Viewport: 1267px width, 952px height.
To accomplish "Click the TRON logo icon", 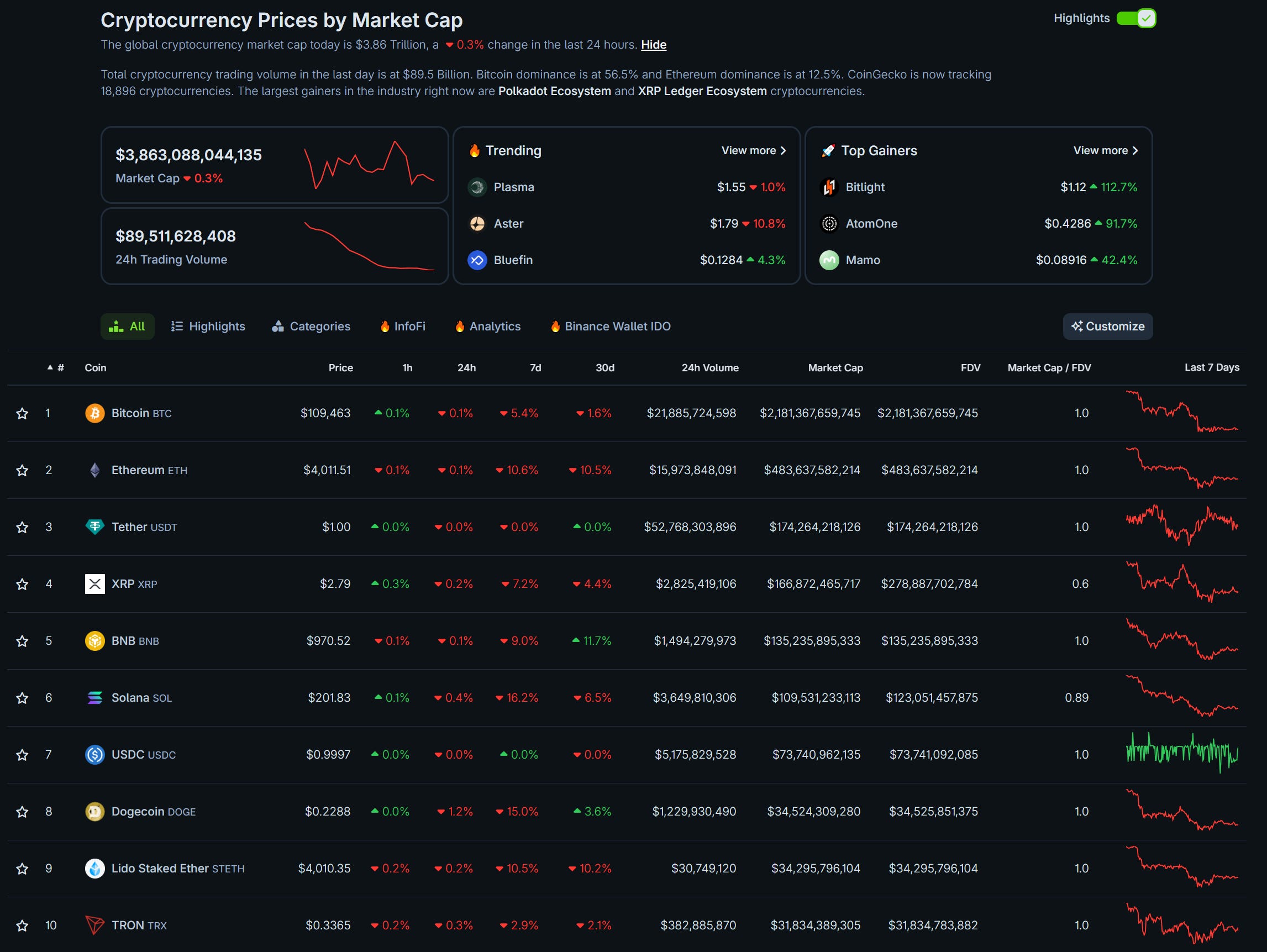I will [x=94, y=925].
